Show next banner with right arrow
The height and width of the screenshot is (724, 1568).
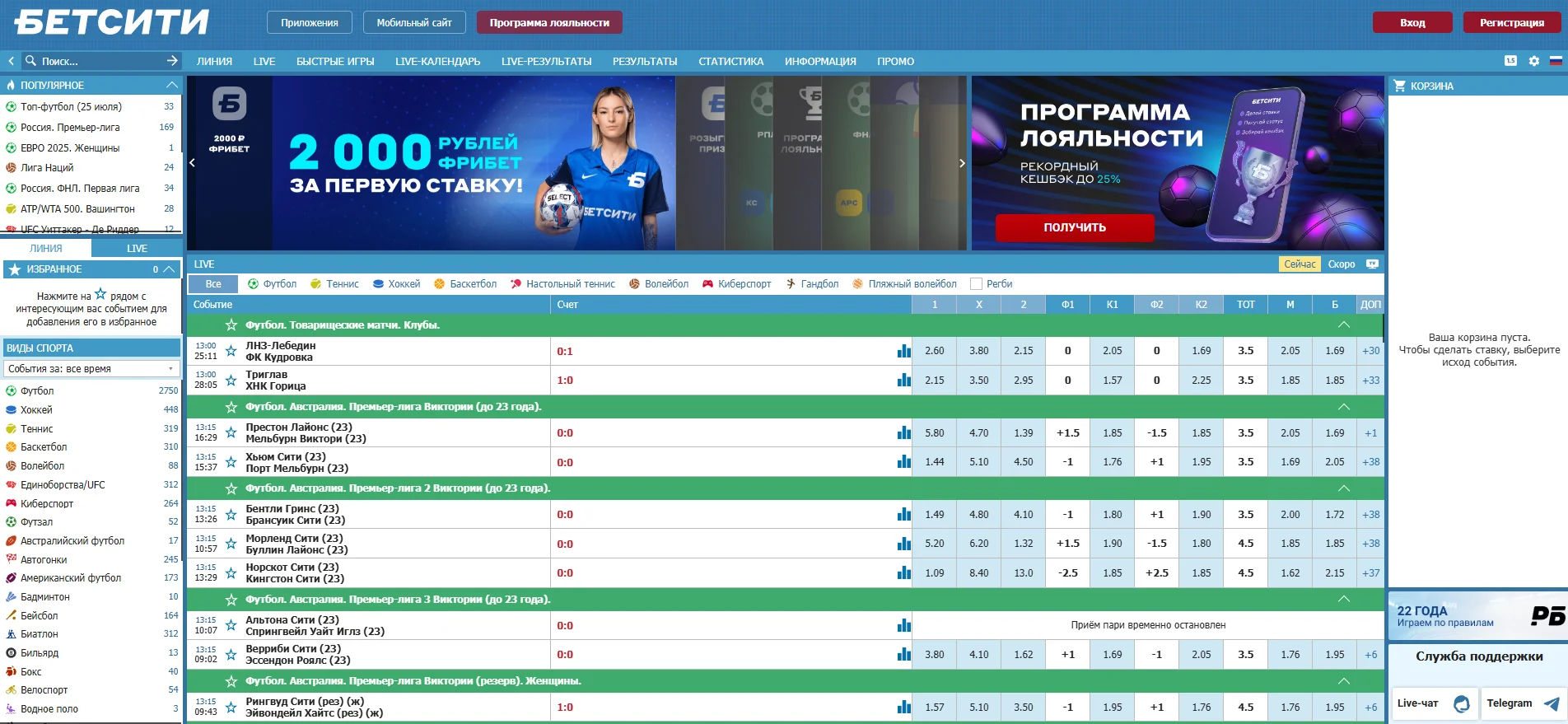pyautogui.click(x=961, y=163)
